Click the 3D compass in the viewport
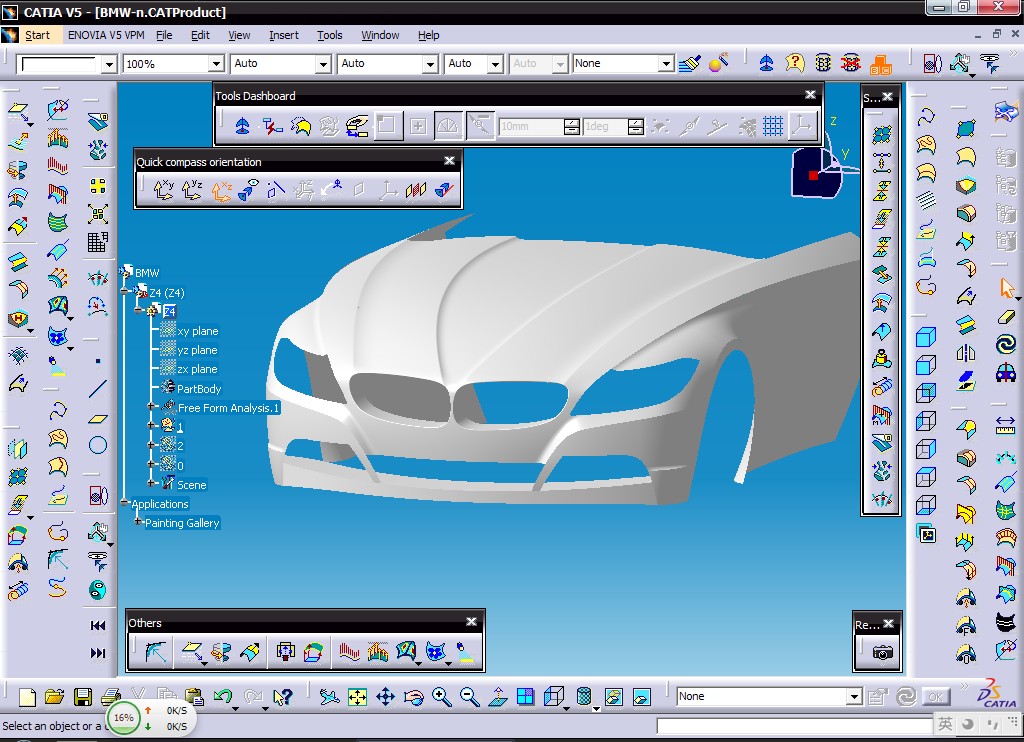 [815, 172]
